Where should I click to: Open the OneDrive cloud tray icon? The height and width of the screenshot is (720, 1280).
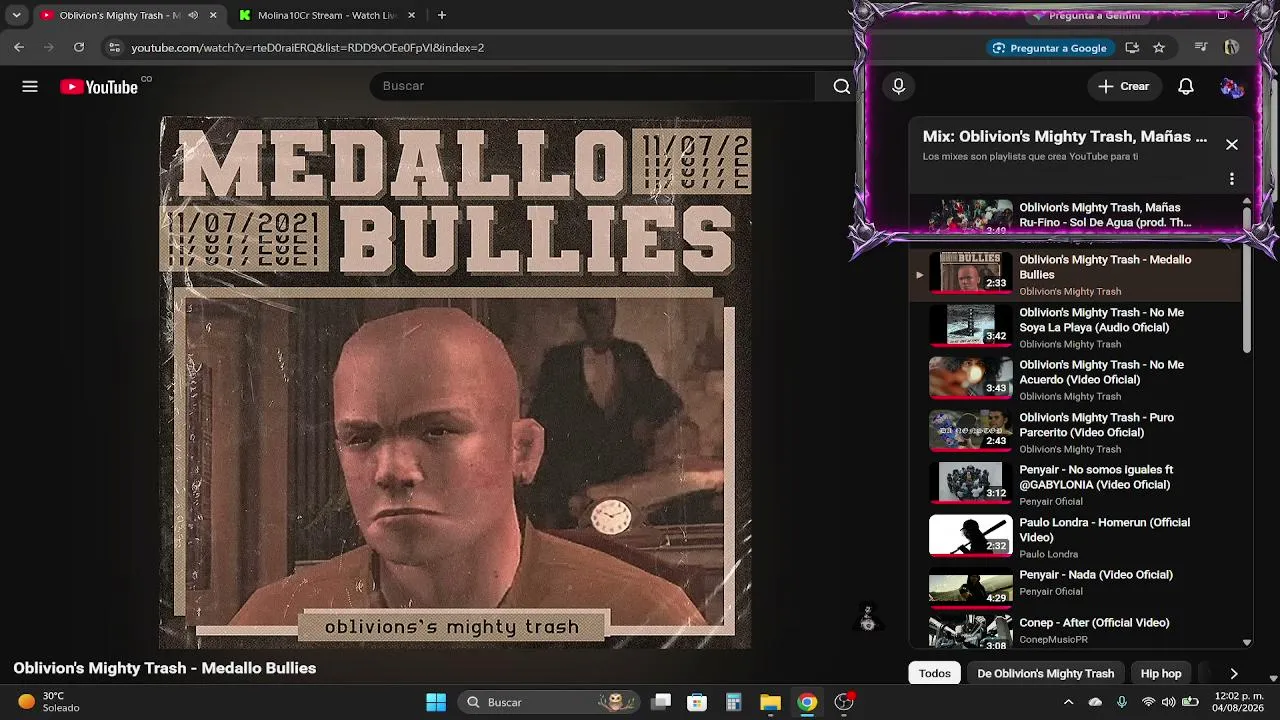coord(1095,702)
